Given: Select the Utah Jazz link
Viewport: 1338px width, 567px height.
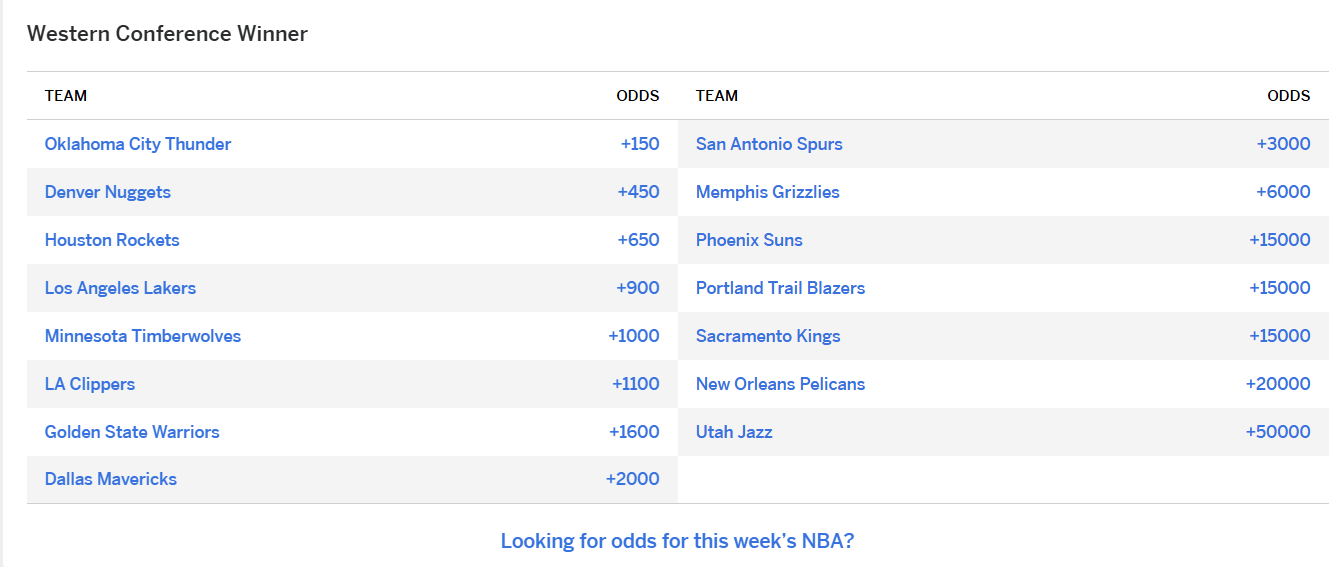Looking at the screenshot, I should pyautogui.click(x=734, y=432).
